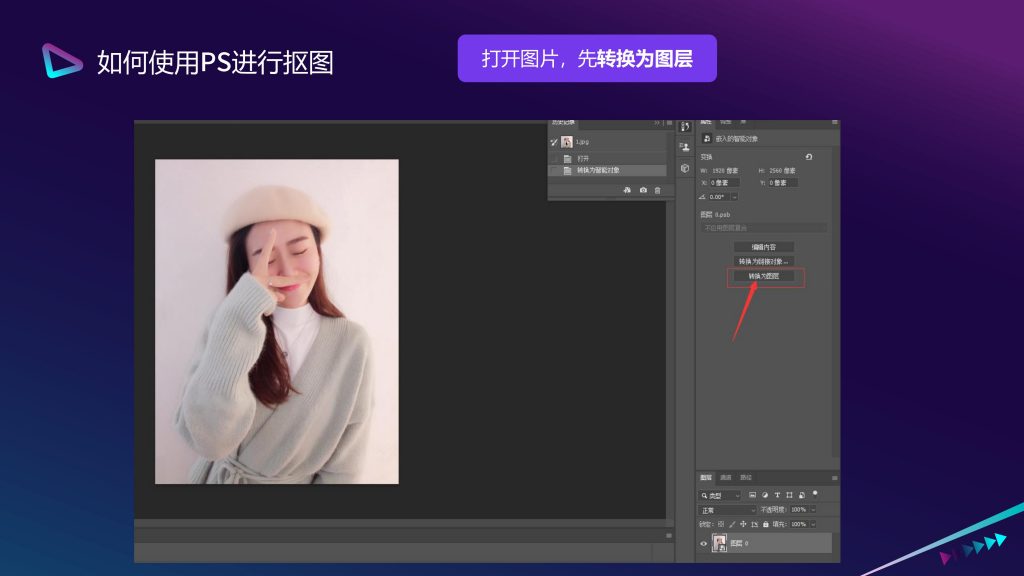This screenshot has width=1024, height=576.
Task: Toggle the layer filtering on/off switch
Action: (x=815, y=493)
